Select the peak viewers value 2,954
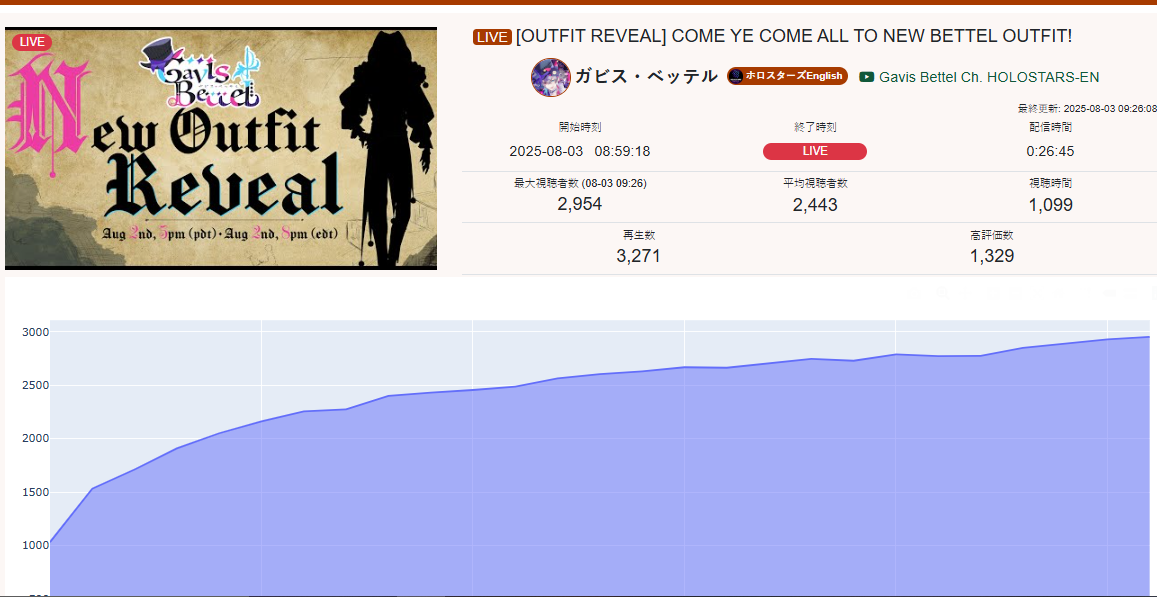The width and height of the screenshot is (1157, 597). click(579, 204)
